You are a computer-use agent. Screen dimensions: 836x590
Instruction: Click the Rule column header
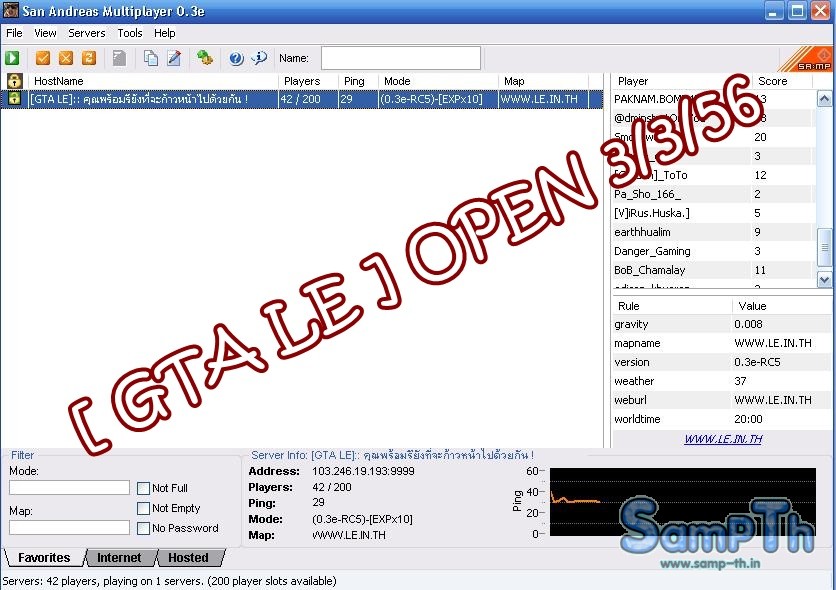click(x=672, y=306)
